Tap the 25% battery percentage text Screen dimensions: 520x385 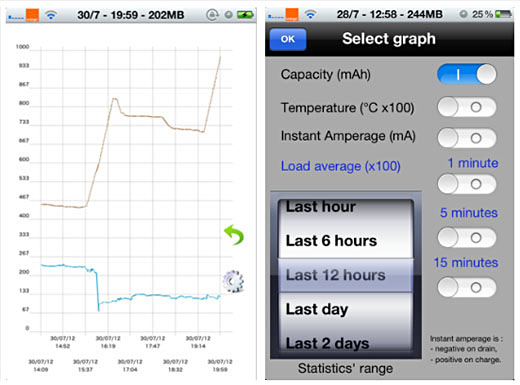pos(482,14)
